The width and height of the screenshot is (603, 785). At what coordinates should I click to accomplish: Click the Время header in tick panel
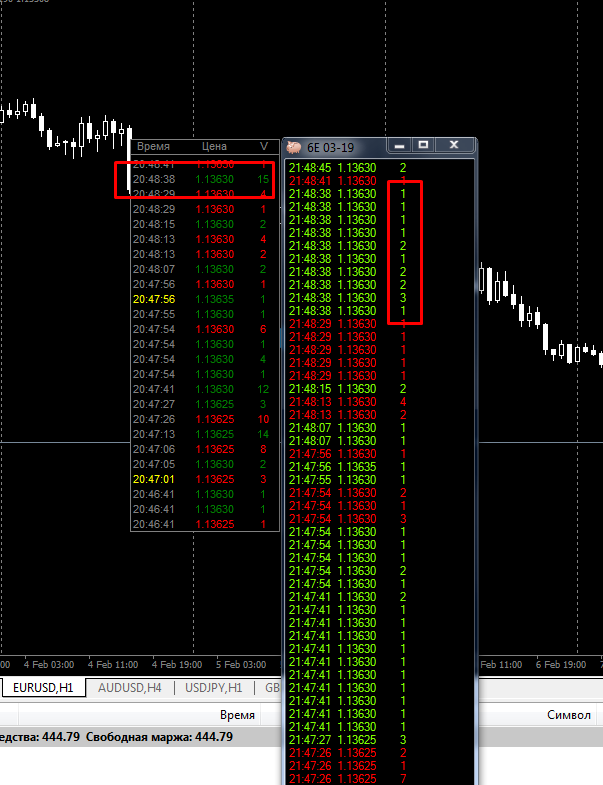click(153, 147)
